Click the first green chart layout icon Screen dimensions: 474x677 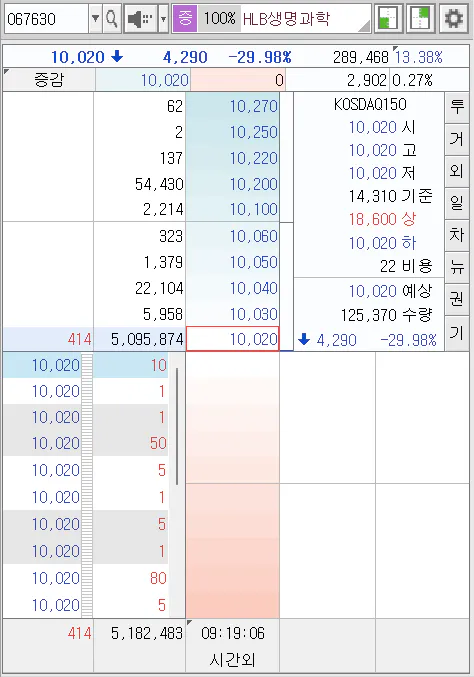pos(389,19)
